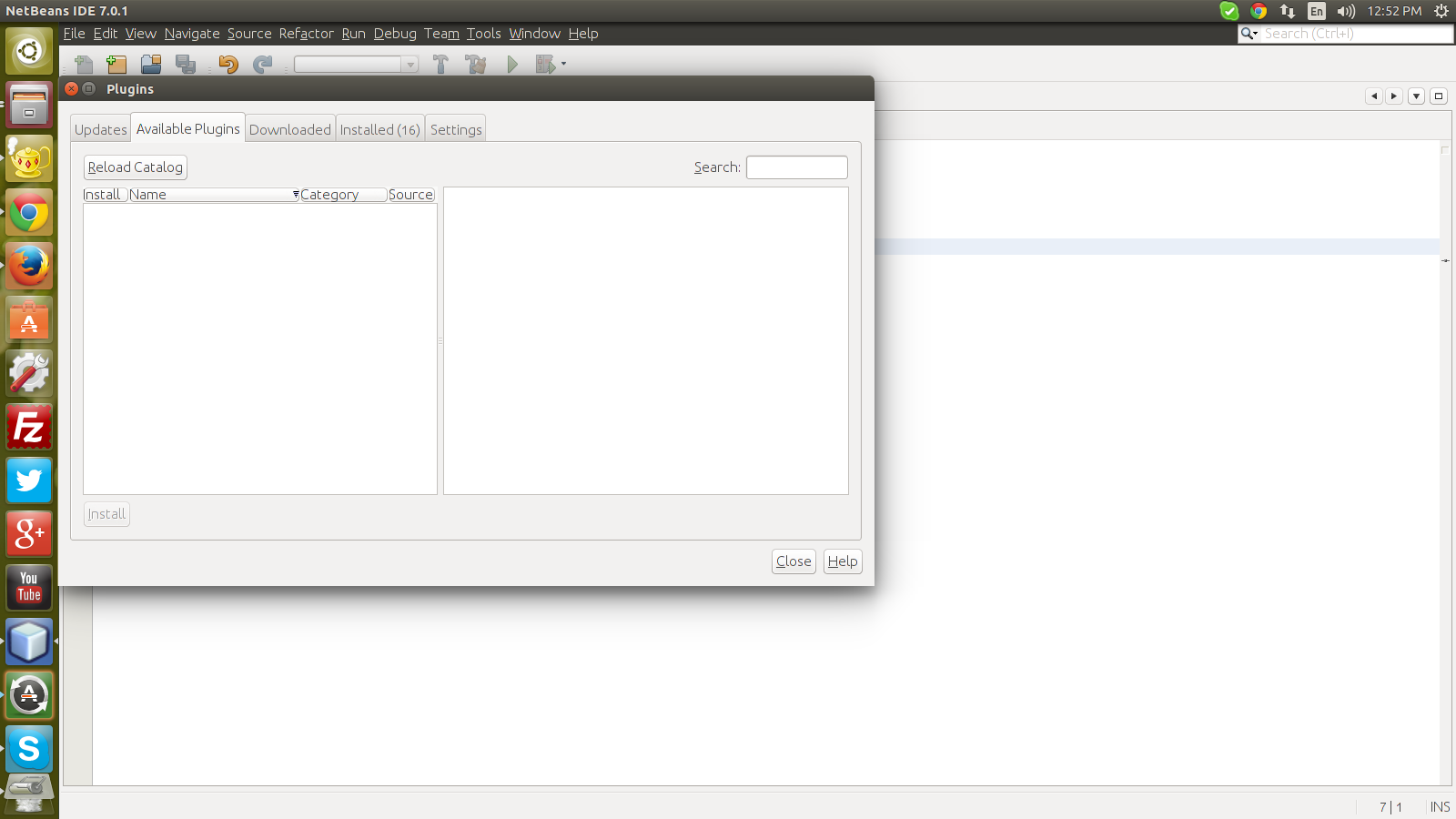
Task: Open the Debug Project dropdown arrow
Action: pos(563,64)
